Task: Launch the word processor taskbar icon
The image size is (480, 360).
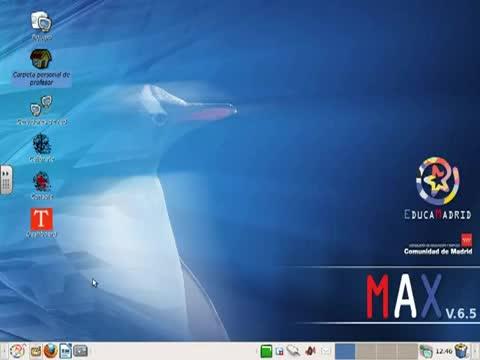Action: (66, 351)
